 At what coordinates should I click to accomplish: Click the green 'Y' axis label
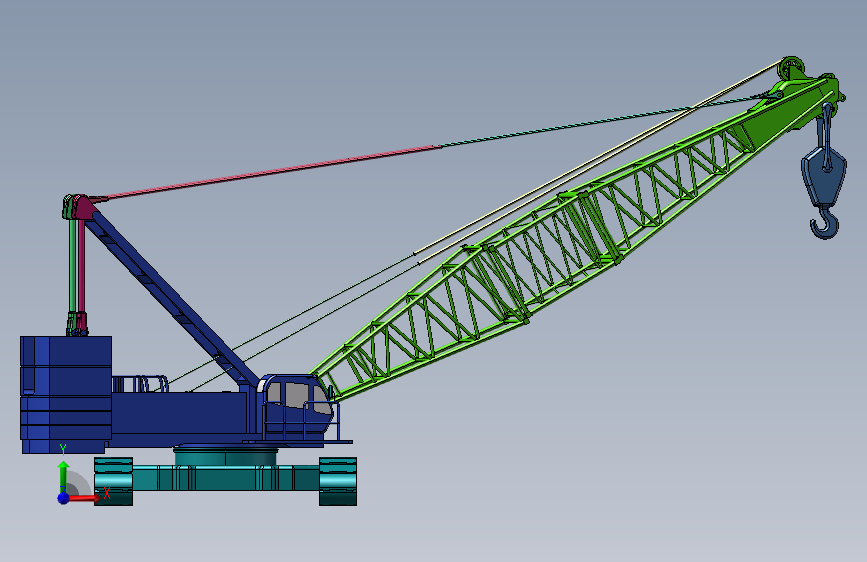[63, 450]
